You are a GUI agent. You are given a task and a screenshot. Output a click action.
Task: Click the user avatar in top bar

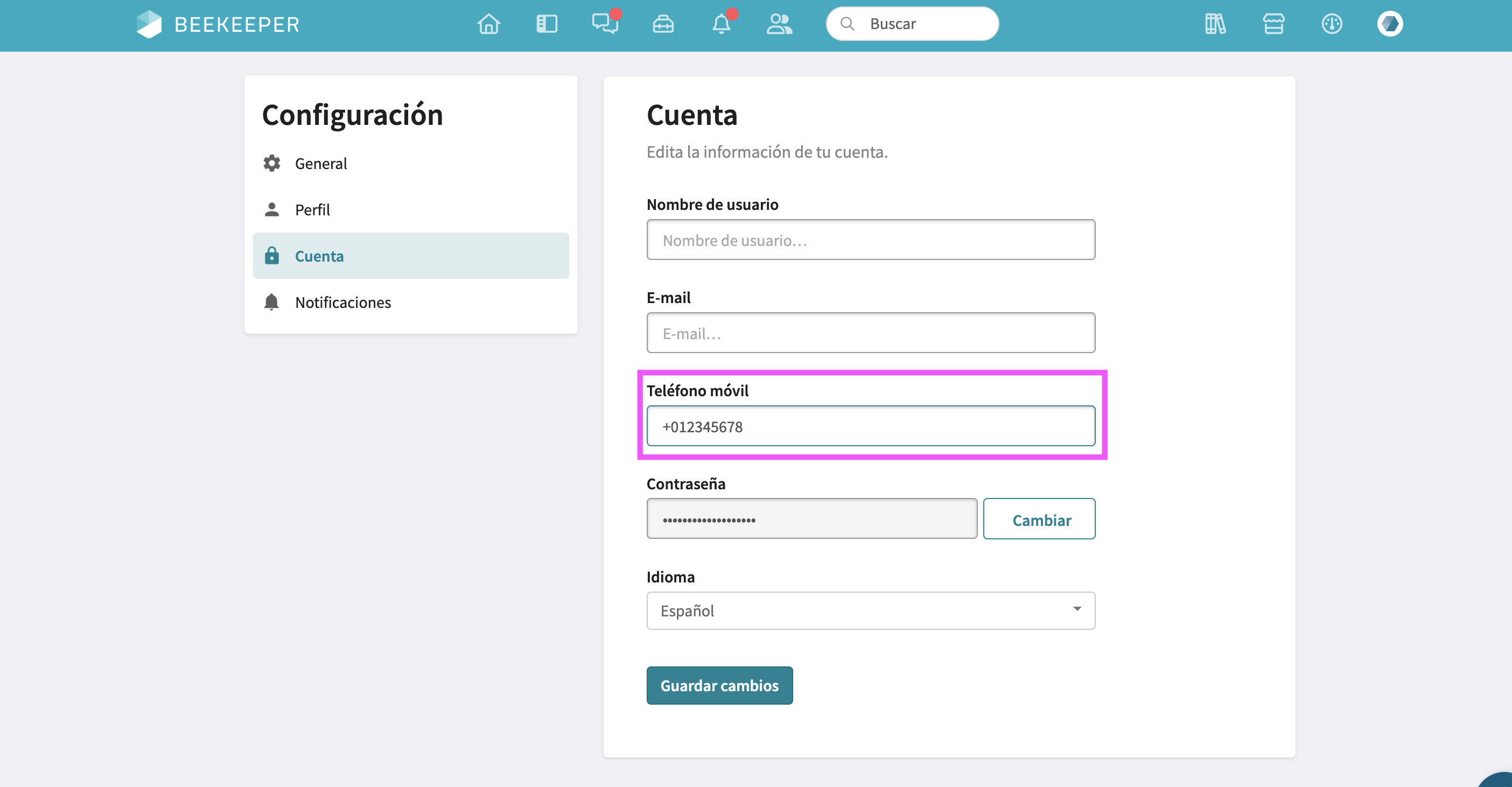(1389, 24)
